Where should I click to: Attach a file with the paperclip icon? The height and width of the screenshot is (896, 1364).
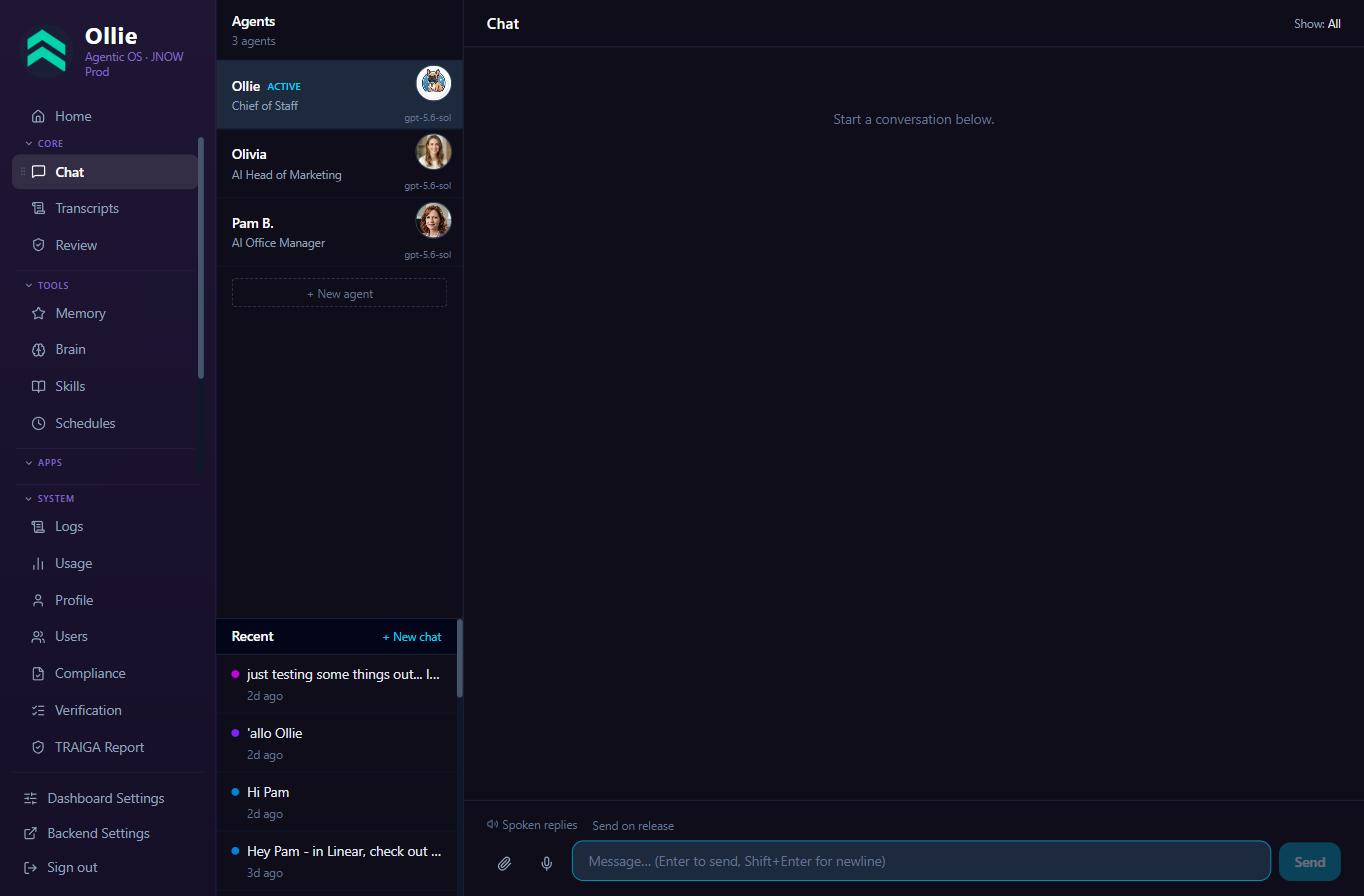point(505,862)
